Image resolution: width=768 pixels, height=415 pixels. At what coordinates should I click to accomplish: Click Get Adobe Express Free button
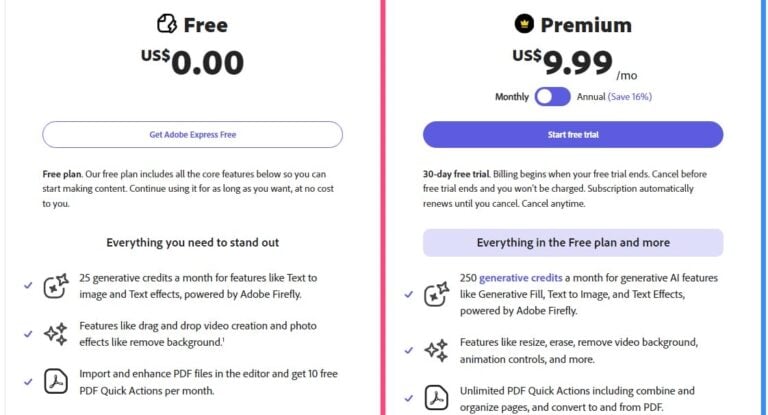192,134
